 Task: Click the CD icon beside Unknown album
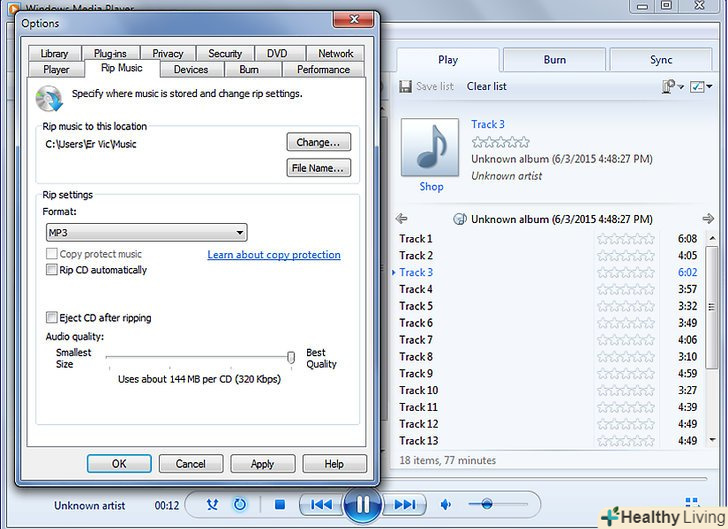pyautogui.click(x=460, y=219)
